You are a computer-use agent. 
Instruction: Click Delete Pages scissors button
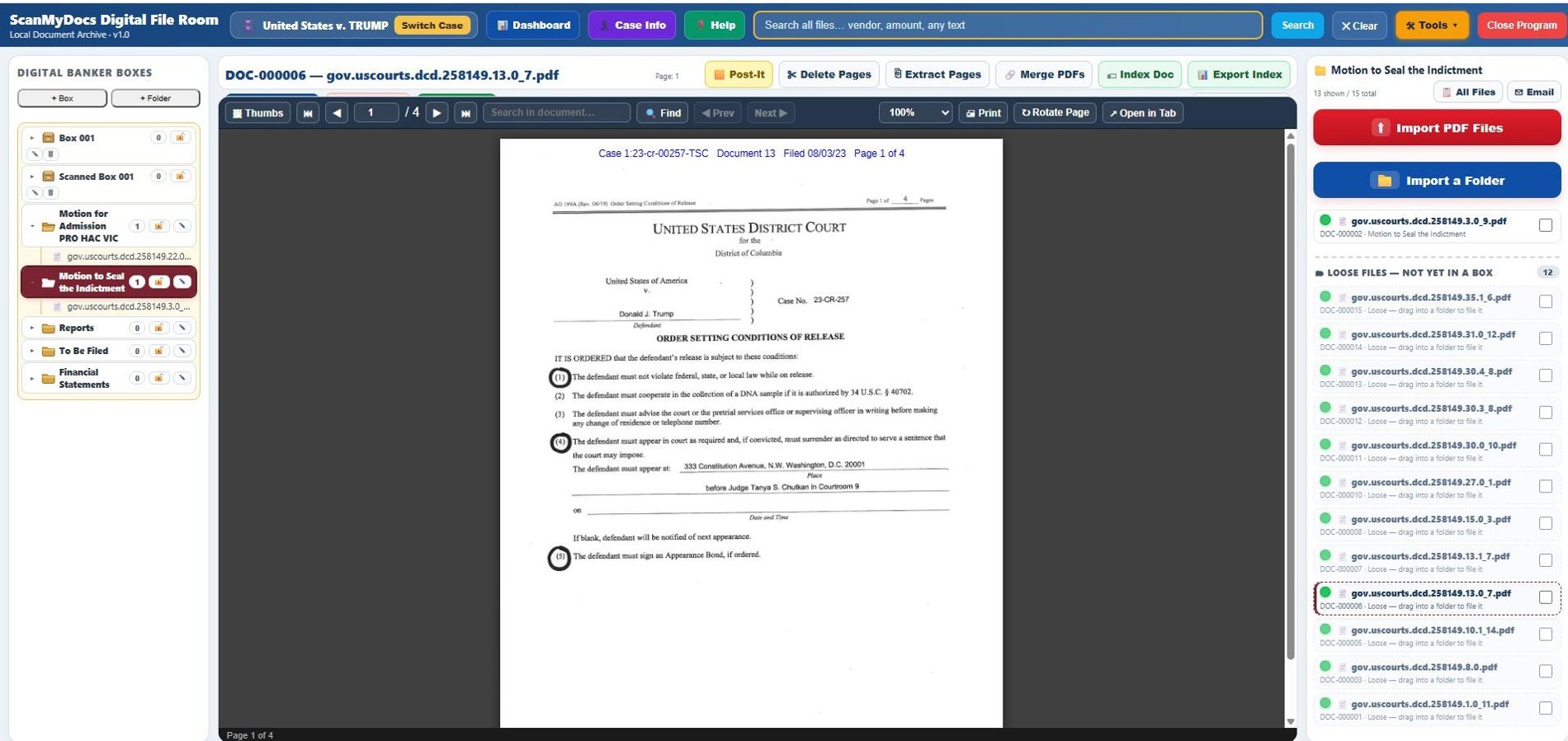coord(829,74)
